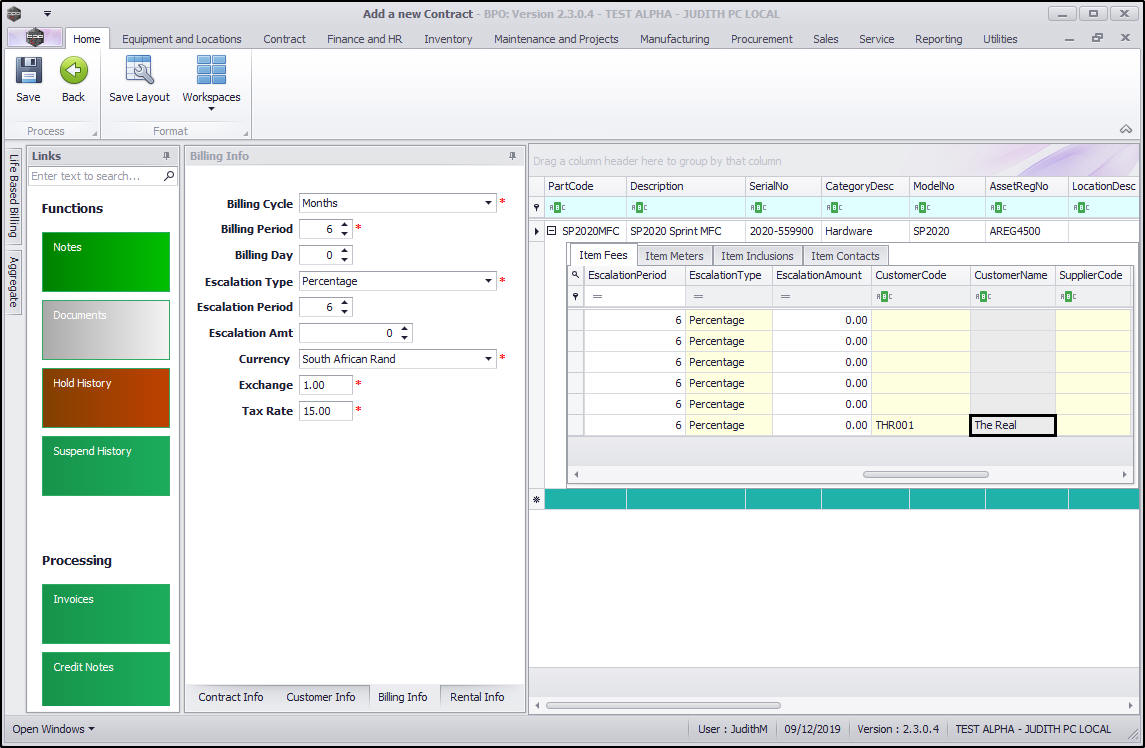This screenshot has width=1145, height=748.
Task: Collapse the ribbon using the chevron icon
Action: [x=1126, y=130]
